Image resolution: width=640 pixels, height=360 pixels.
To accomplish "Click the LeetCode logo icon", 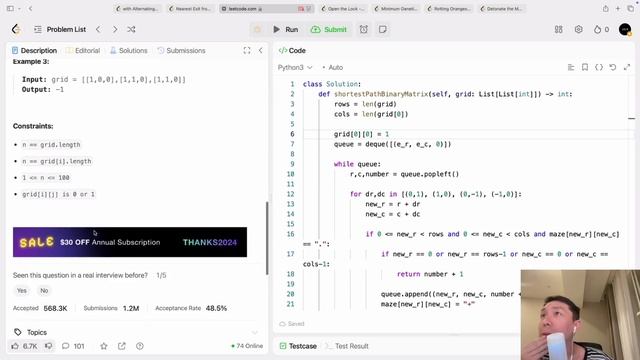I will pos(16,29).
